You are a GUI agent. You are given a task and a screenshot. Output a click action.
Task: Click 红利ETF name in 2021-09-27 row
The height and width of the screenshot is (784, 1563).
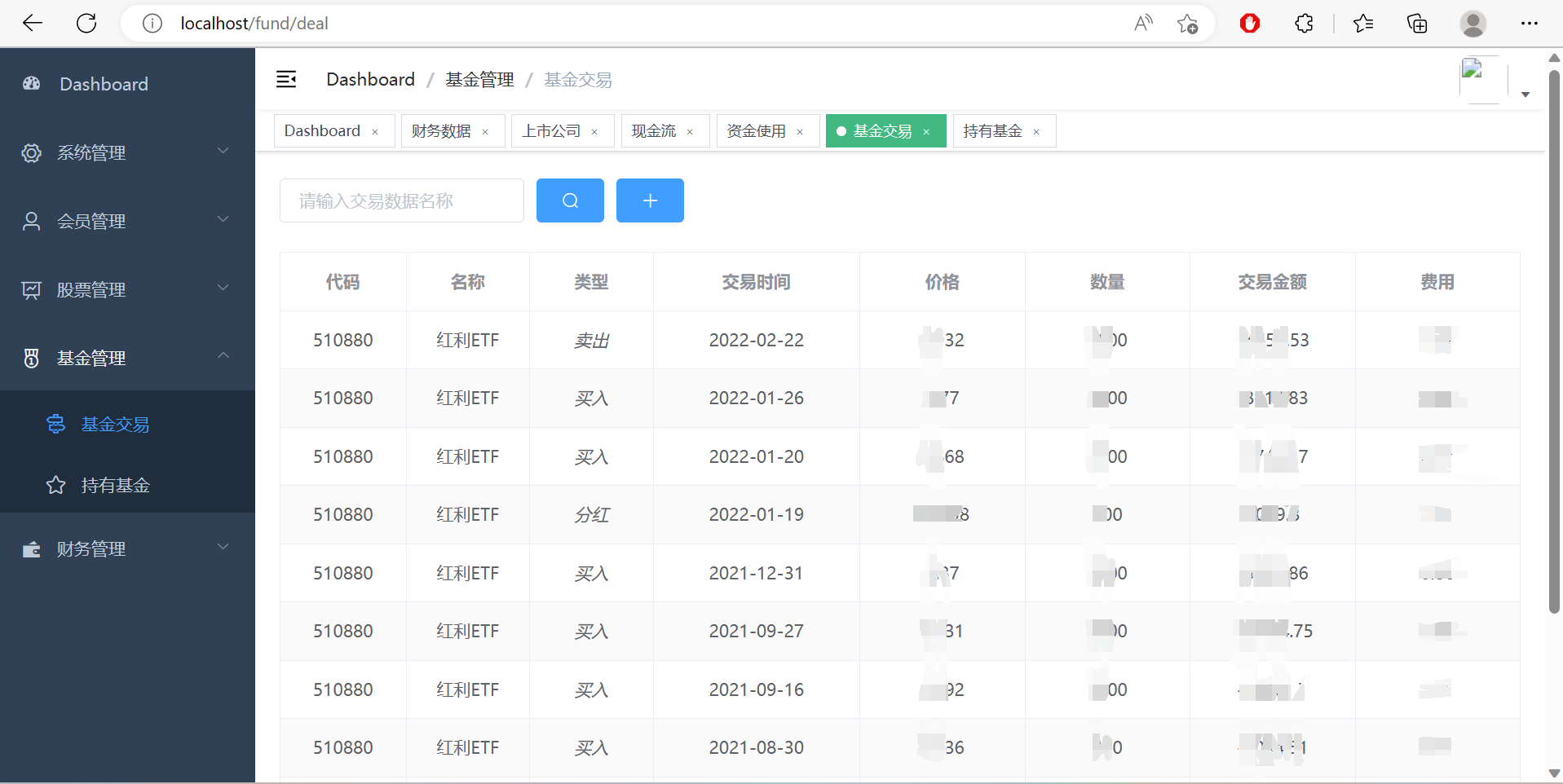(467, 631)
